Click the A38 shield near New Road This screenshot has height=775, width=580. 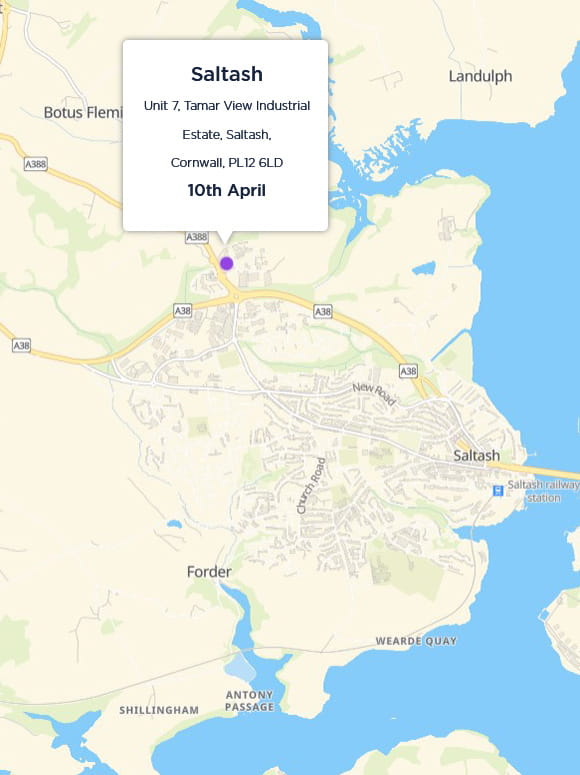coord(408,371)
